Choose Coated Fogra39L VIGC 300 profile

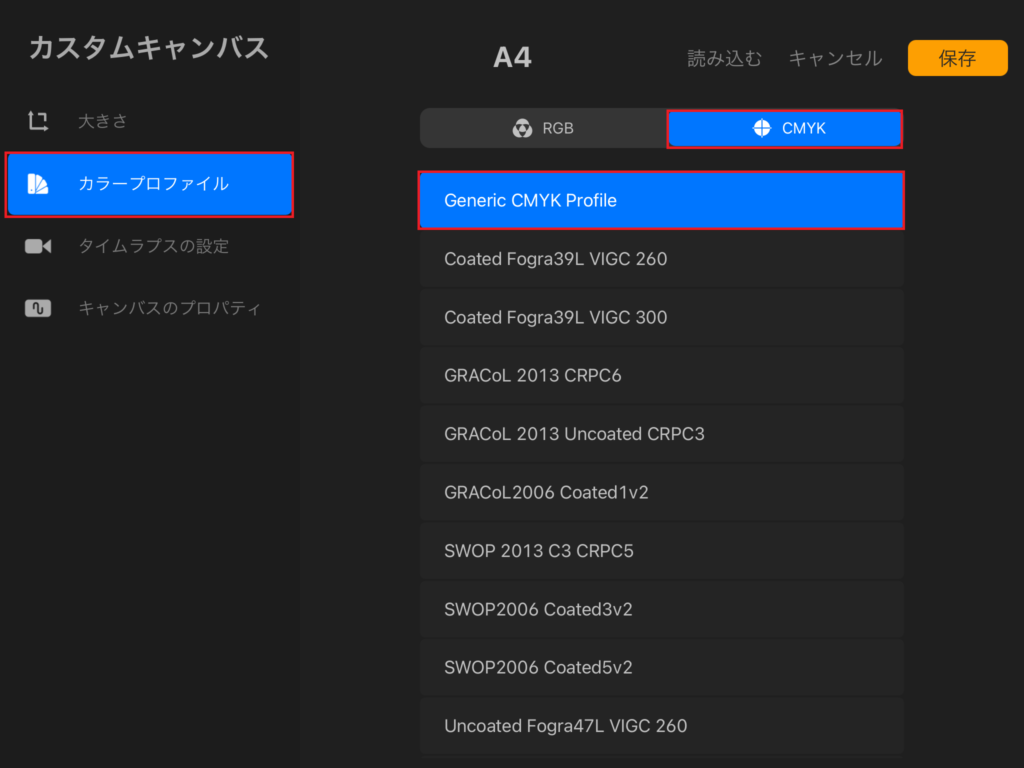661,317
